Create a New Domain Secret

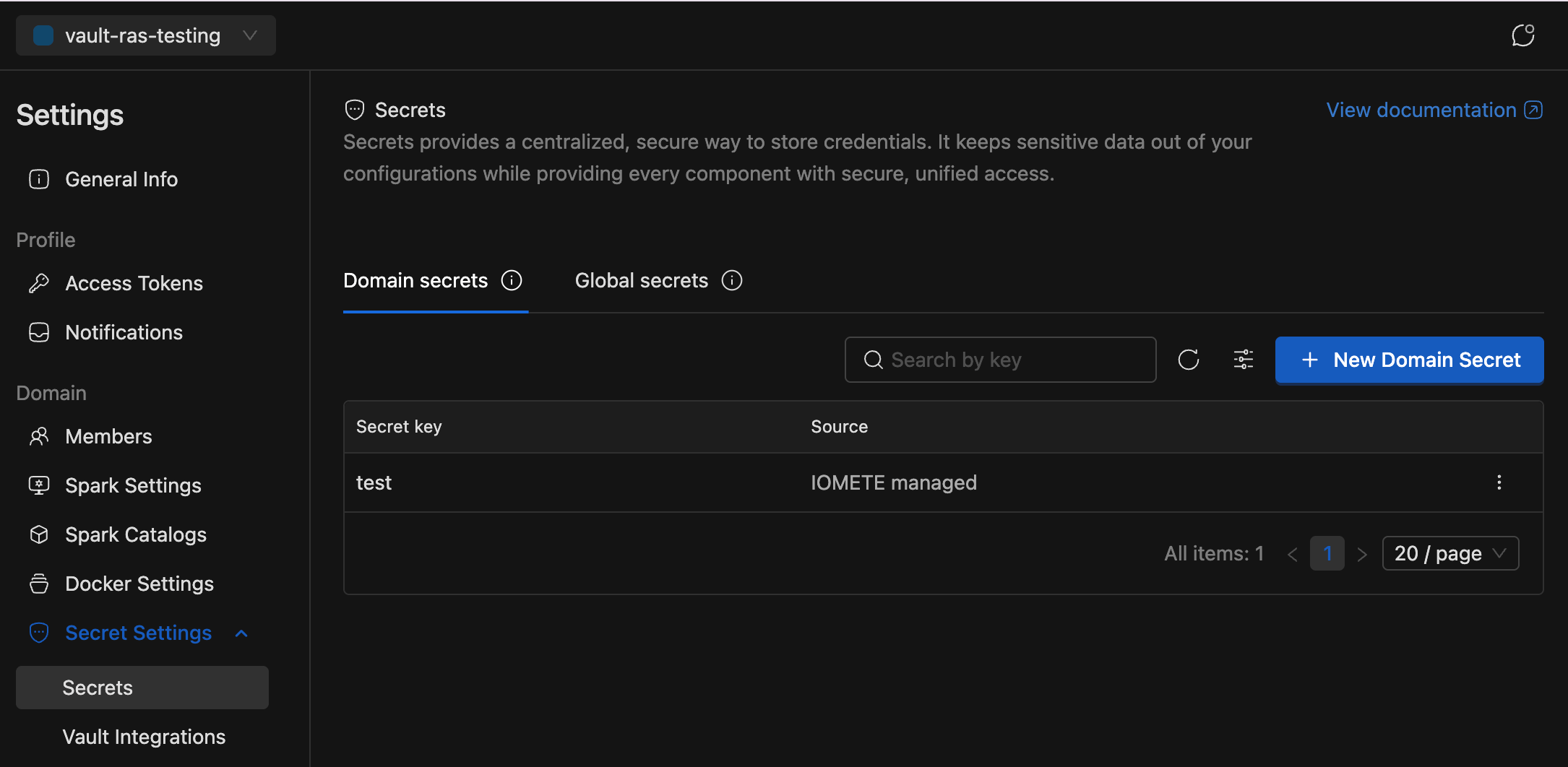point(1408,360)
